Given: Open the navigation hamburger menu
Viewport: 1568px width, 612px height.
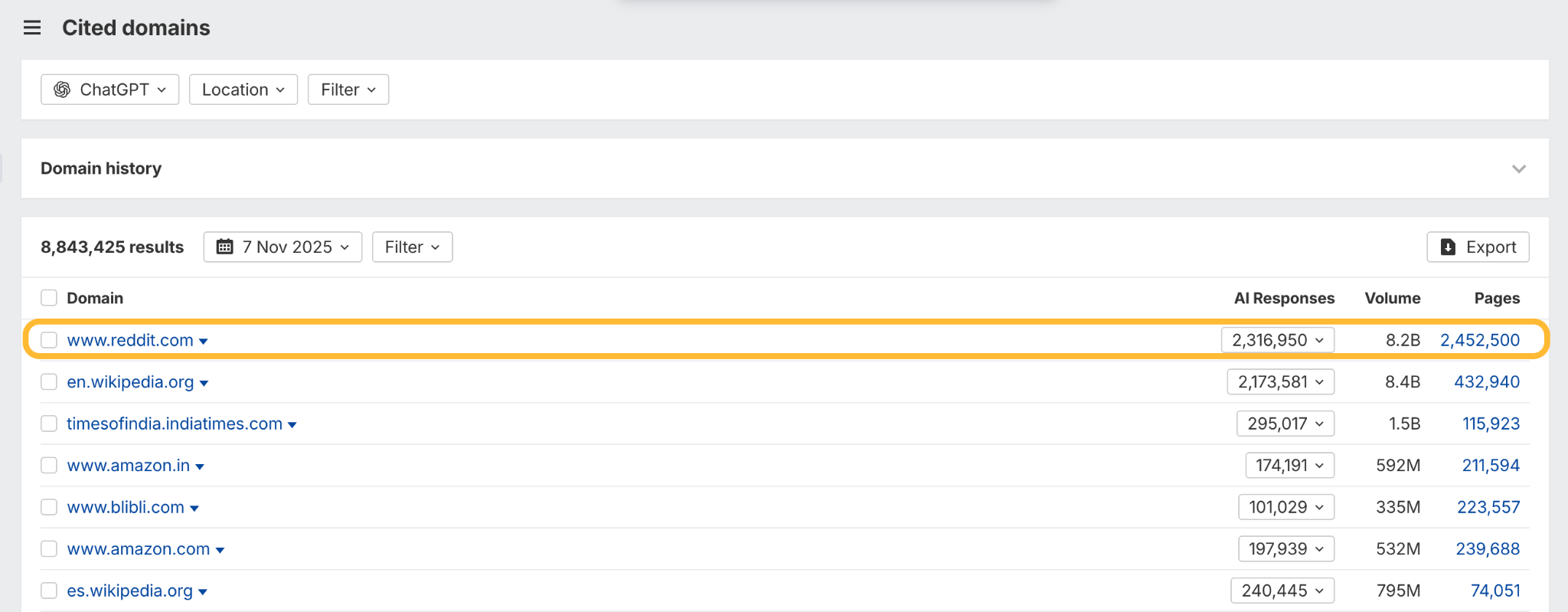Looking at the screenshot, I should (31, 28).
